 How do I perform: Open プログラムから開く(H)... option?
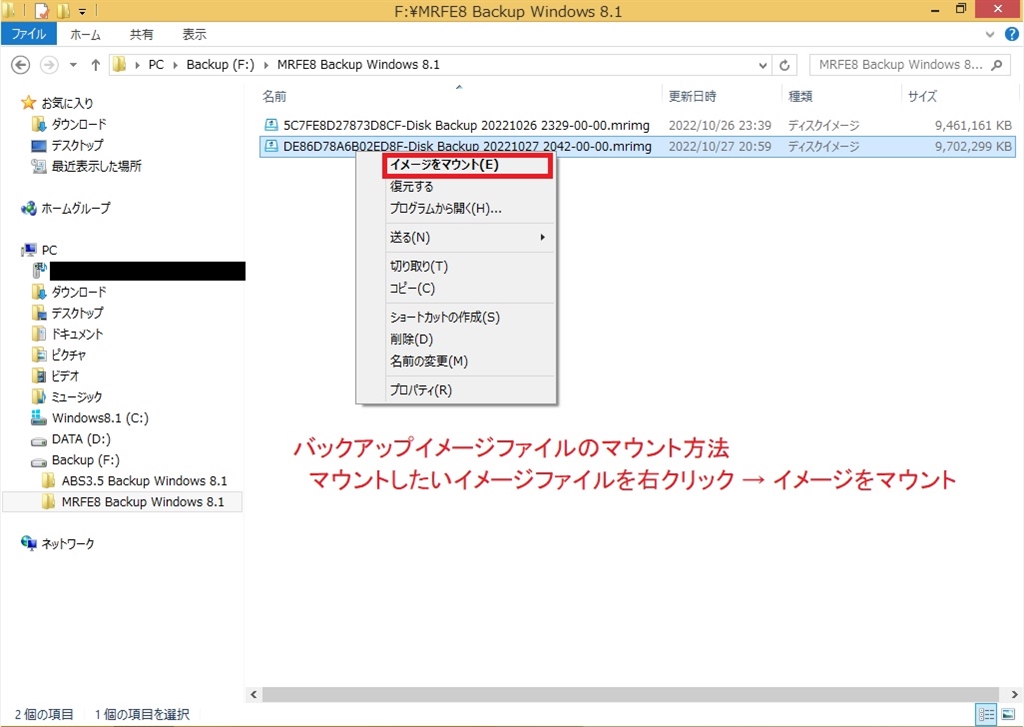point(445,209)
